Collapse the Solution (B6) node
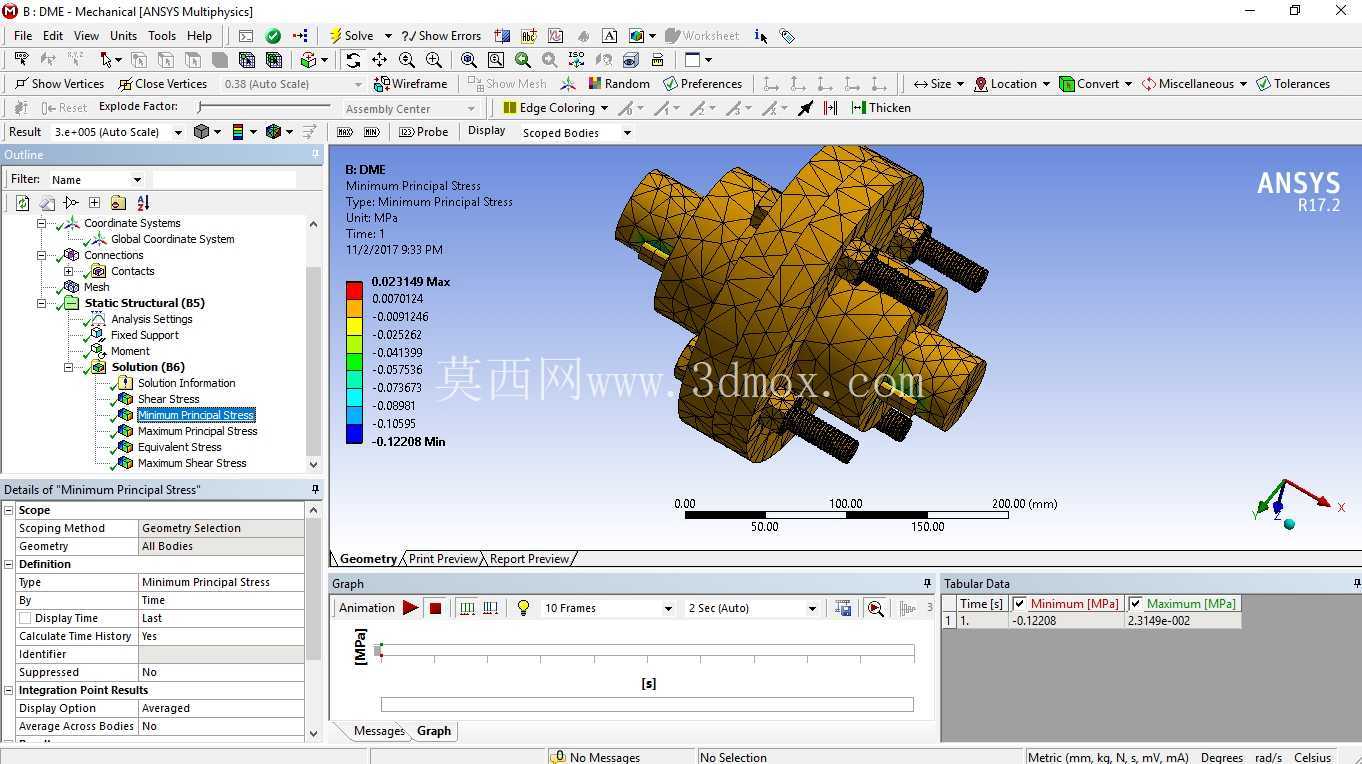The height and width of the screenshot is (764, 1362). tap(68, 367)
